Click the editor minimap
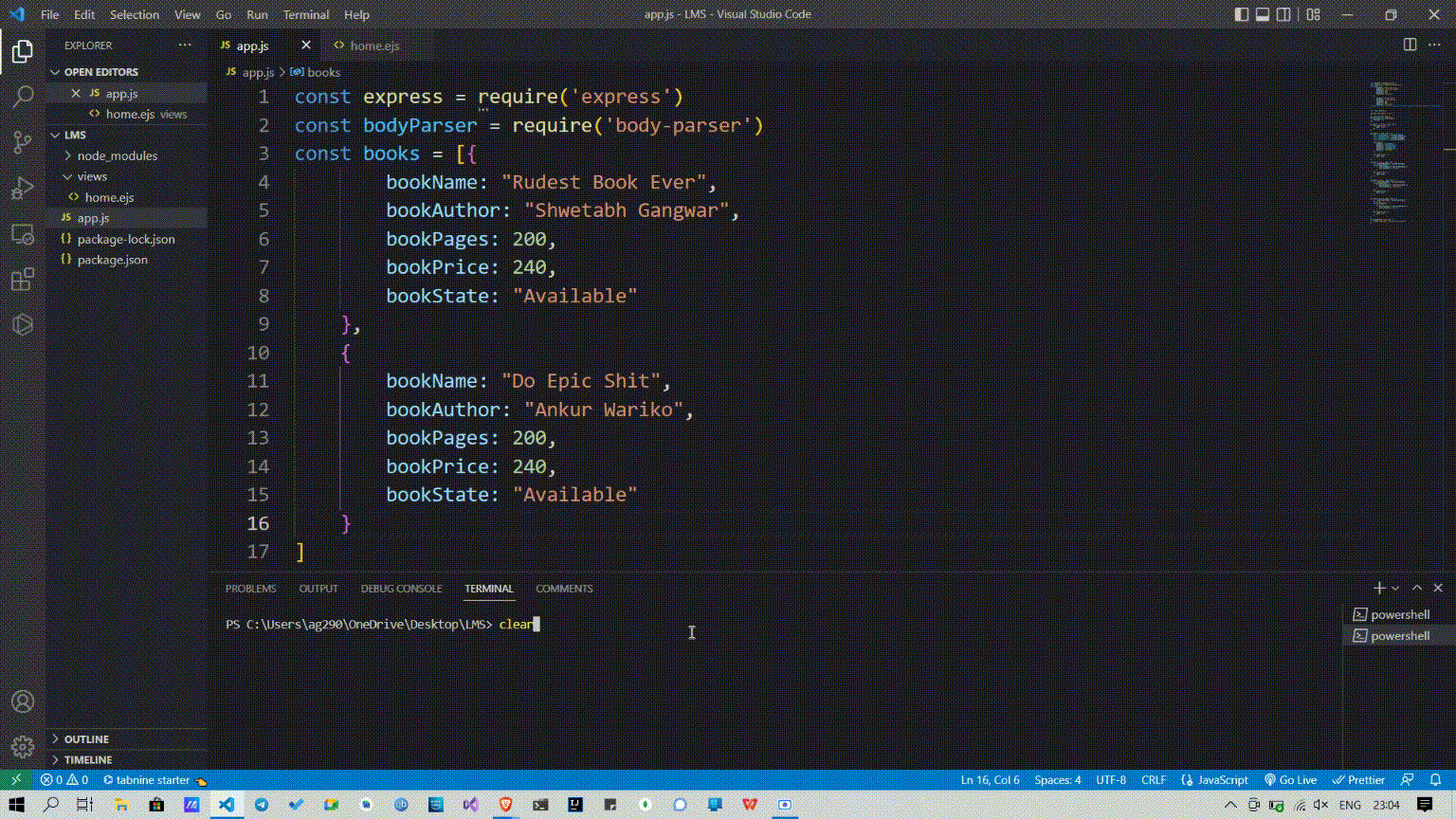 coord(1405,152)
